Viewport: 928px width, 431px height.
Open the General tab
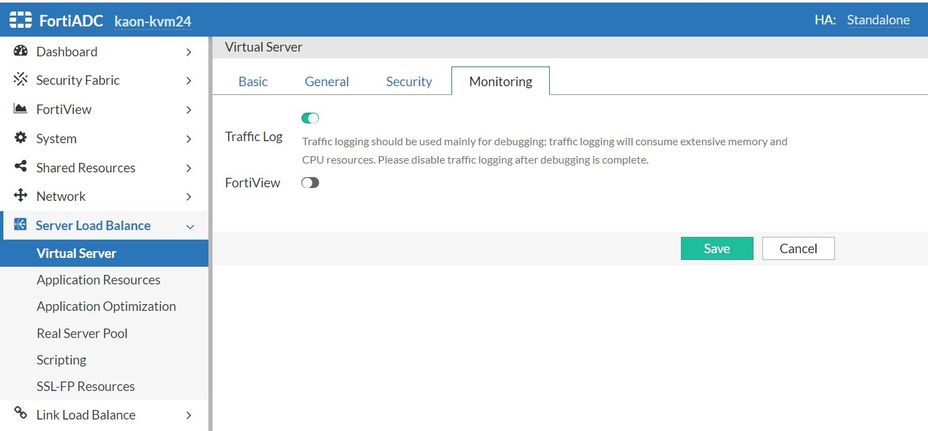click(327, 81)
